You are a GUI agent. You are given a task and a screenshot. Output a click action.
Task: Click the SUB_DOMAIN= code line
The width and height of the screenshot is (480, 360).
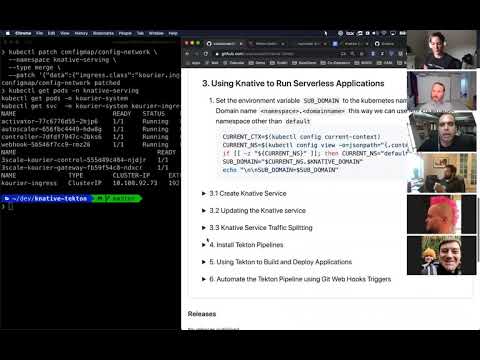click(292, 162)
